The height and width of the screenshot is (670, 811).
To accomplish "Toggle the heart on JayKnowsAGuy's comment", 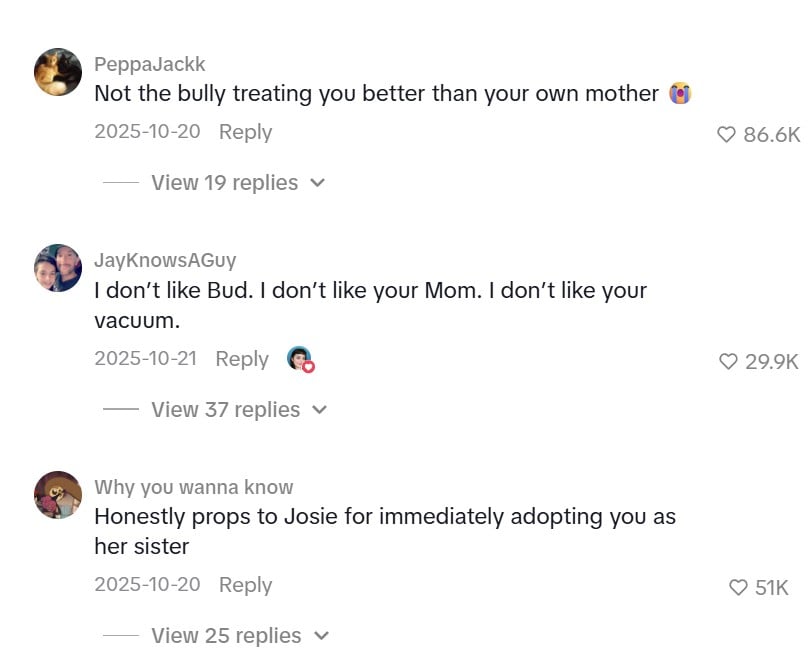I will [x=729, y=362].
